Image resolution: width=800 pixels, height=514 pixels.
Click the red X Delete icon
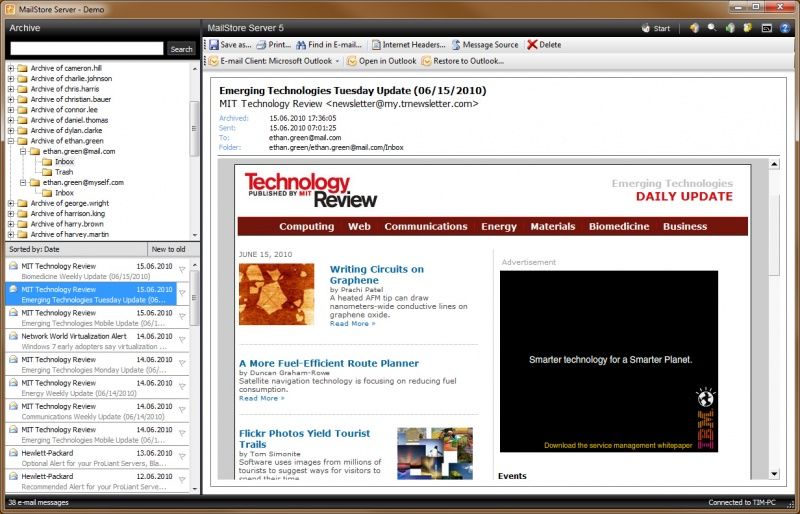[532, 45]
